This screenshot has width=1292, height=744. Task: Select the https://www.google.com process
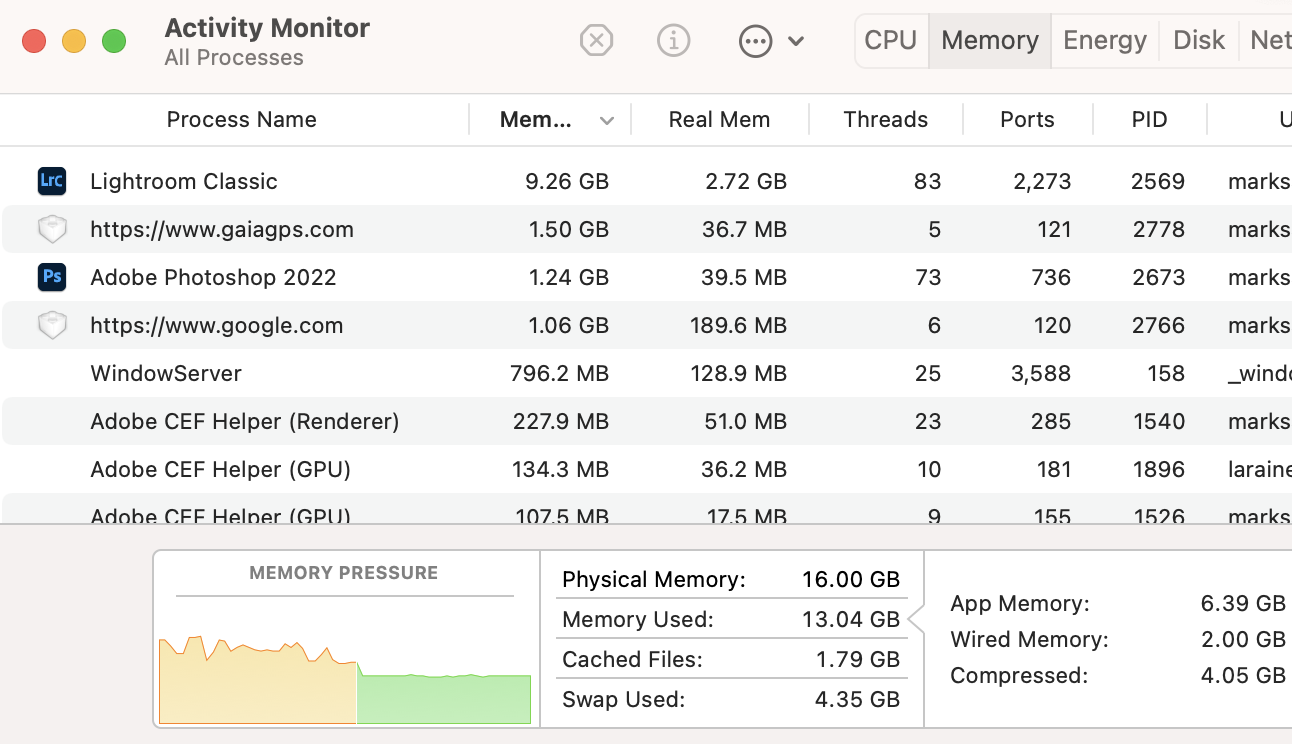pyautogui.click(x=217, y=325)
